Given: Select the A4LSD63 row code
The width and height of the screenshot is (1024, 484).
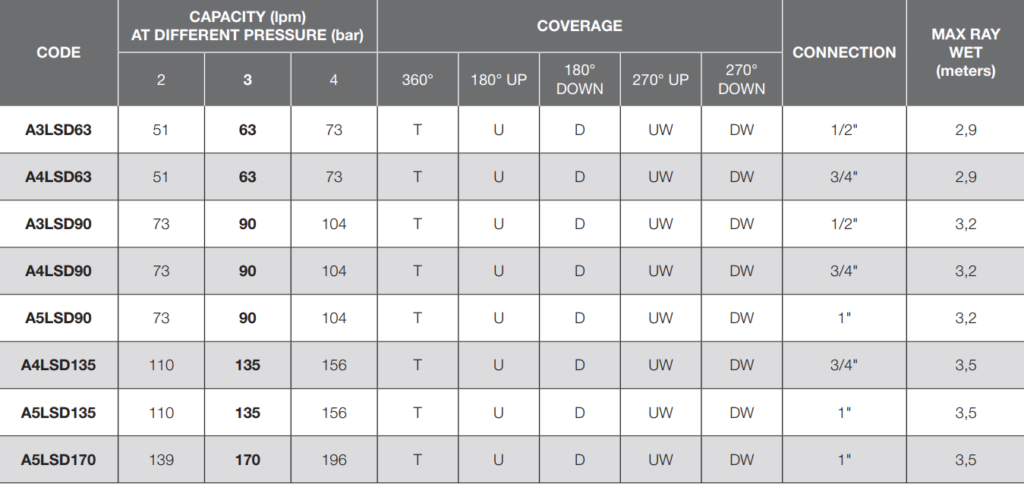Looking at the screenshot, I should coord(59,177).
